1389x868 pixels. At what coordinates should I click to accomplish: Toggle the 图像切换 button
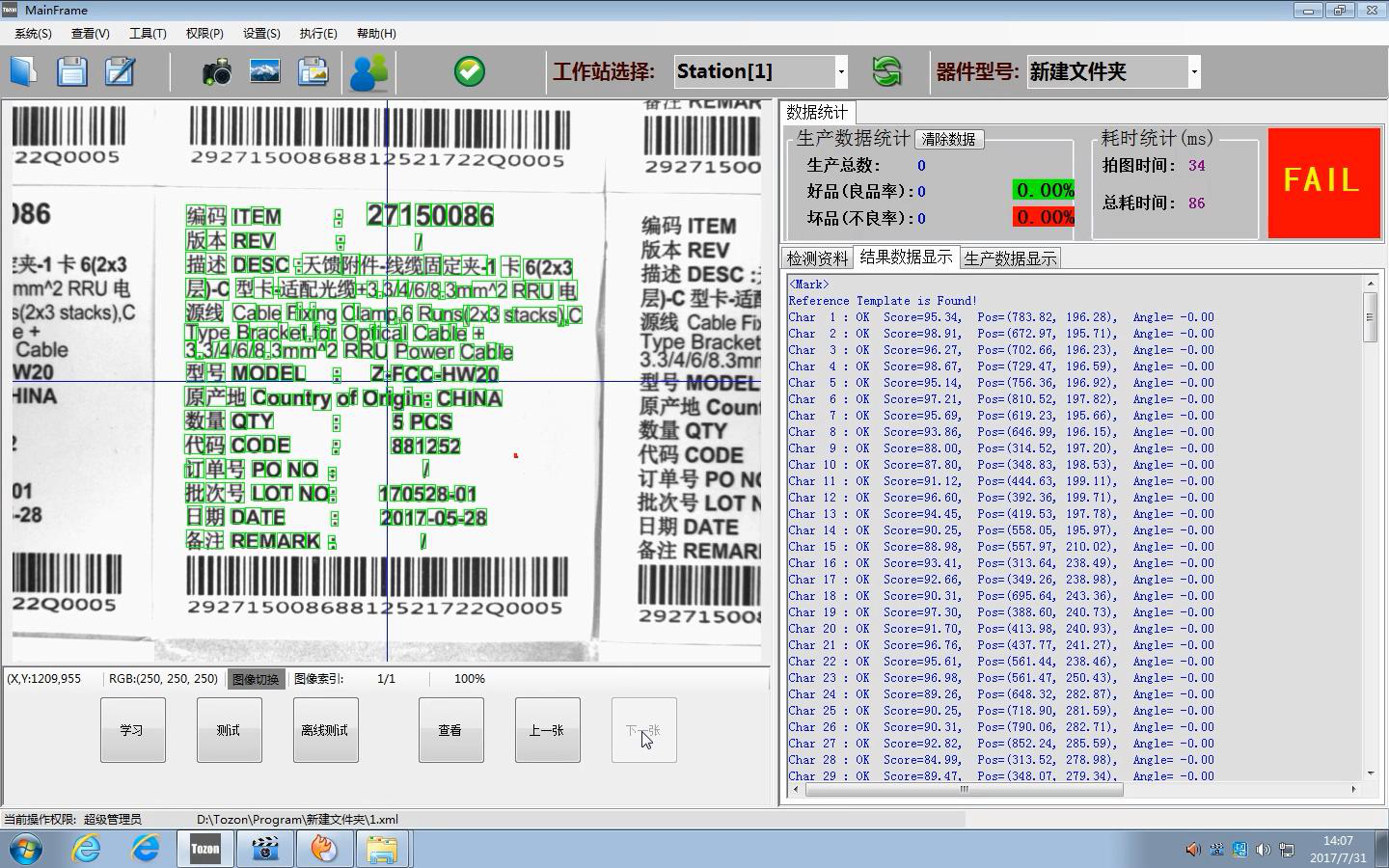tap(256, 679)
